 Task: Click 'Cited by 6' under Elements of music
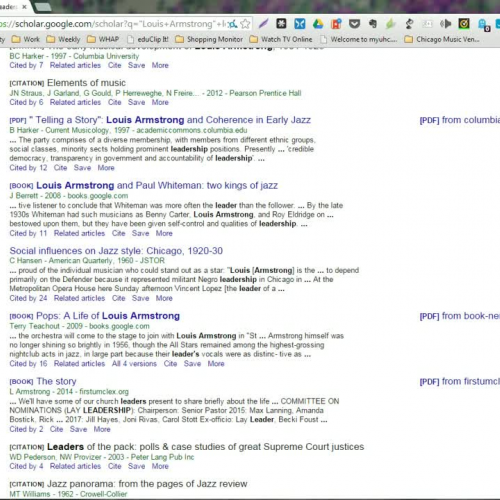(x=26, y=102)
